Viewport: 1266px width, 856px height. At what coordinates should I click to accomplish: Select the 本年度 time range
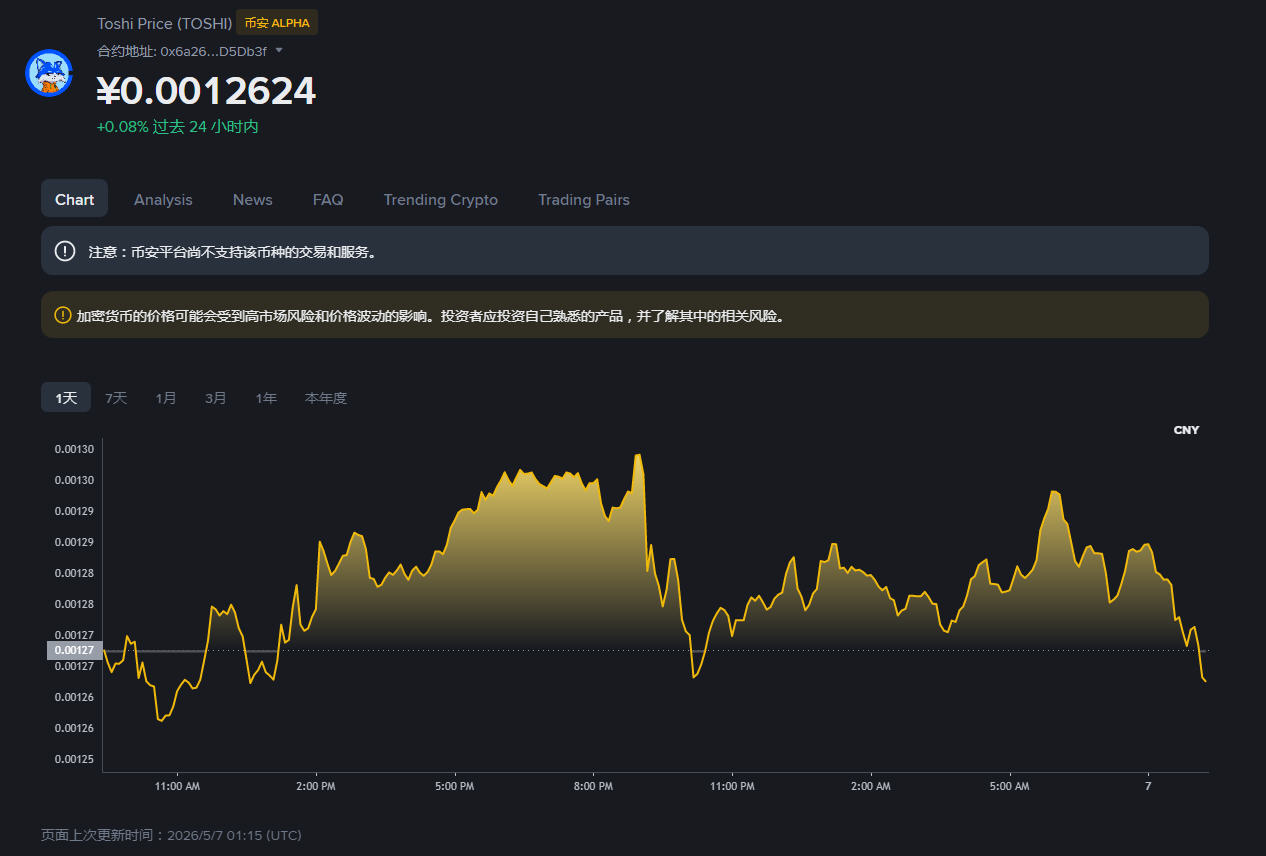(x=326, y=398)
